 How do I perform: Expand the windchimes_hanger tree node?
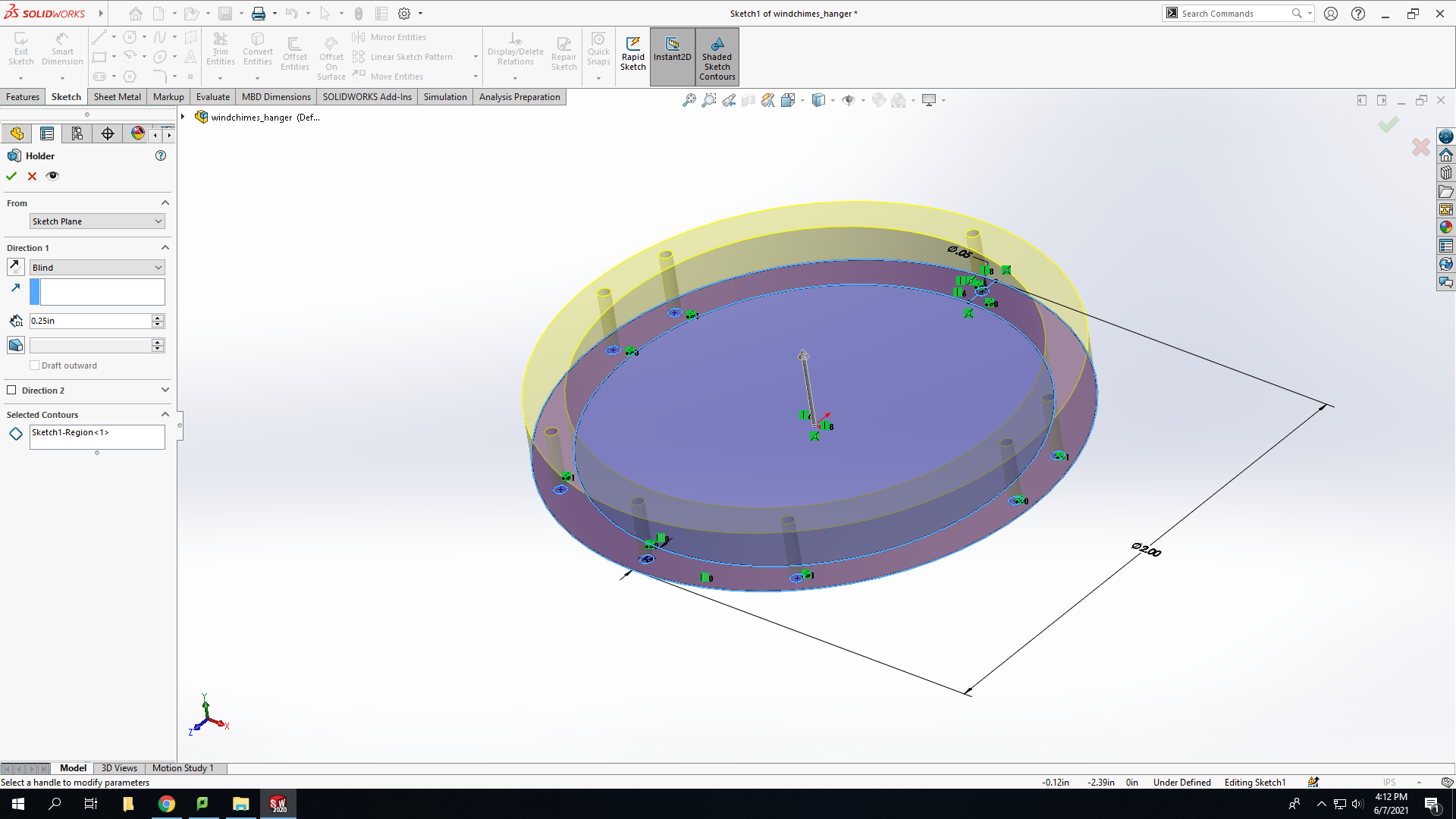(183, 117)
